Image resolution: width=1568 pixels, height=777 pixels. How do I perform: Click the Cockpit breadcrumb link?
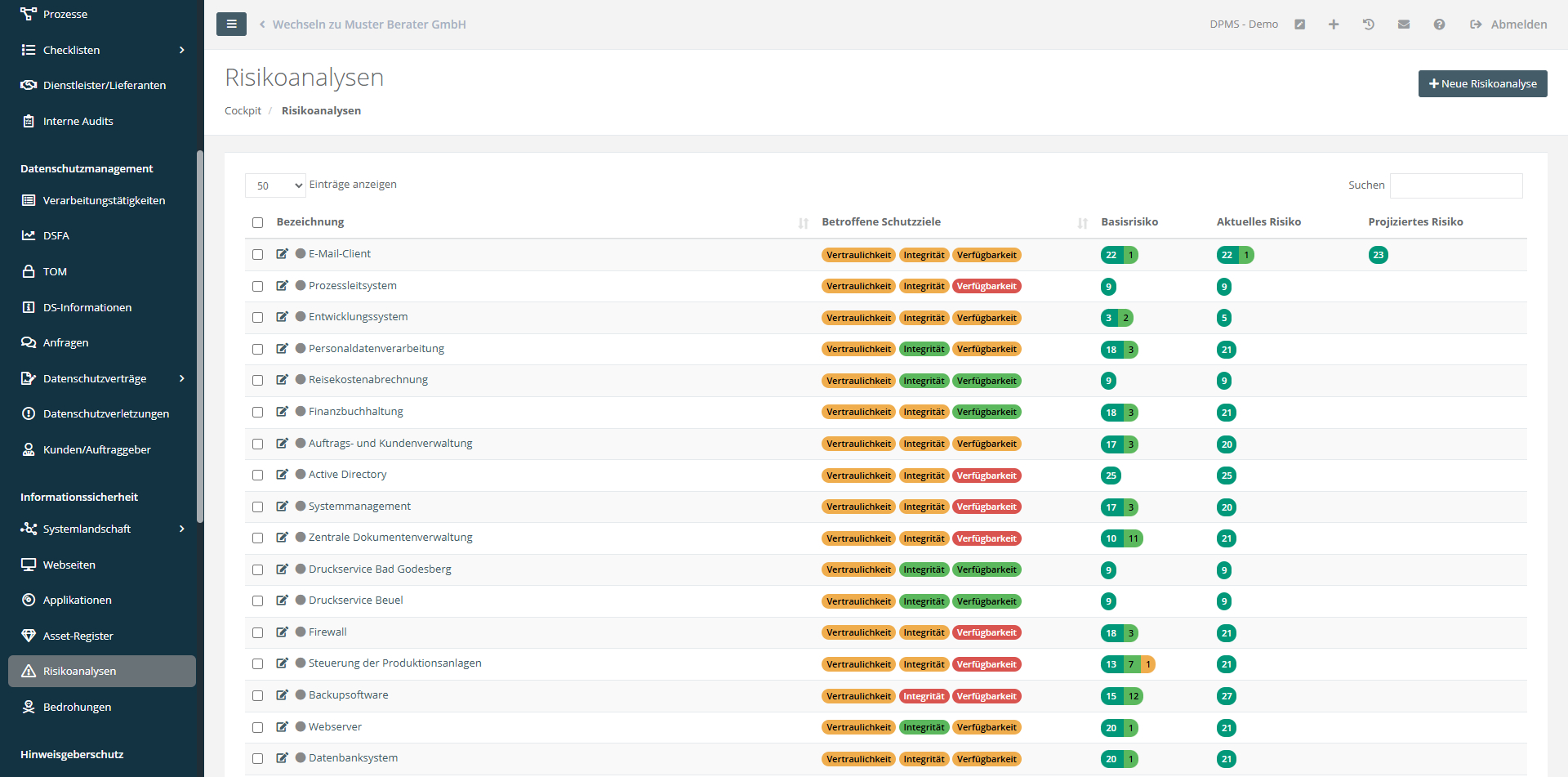[x=243, y=110]
